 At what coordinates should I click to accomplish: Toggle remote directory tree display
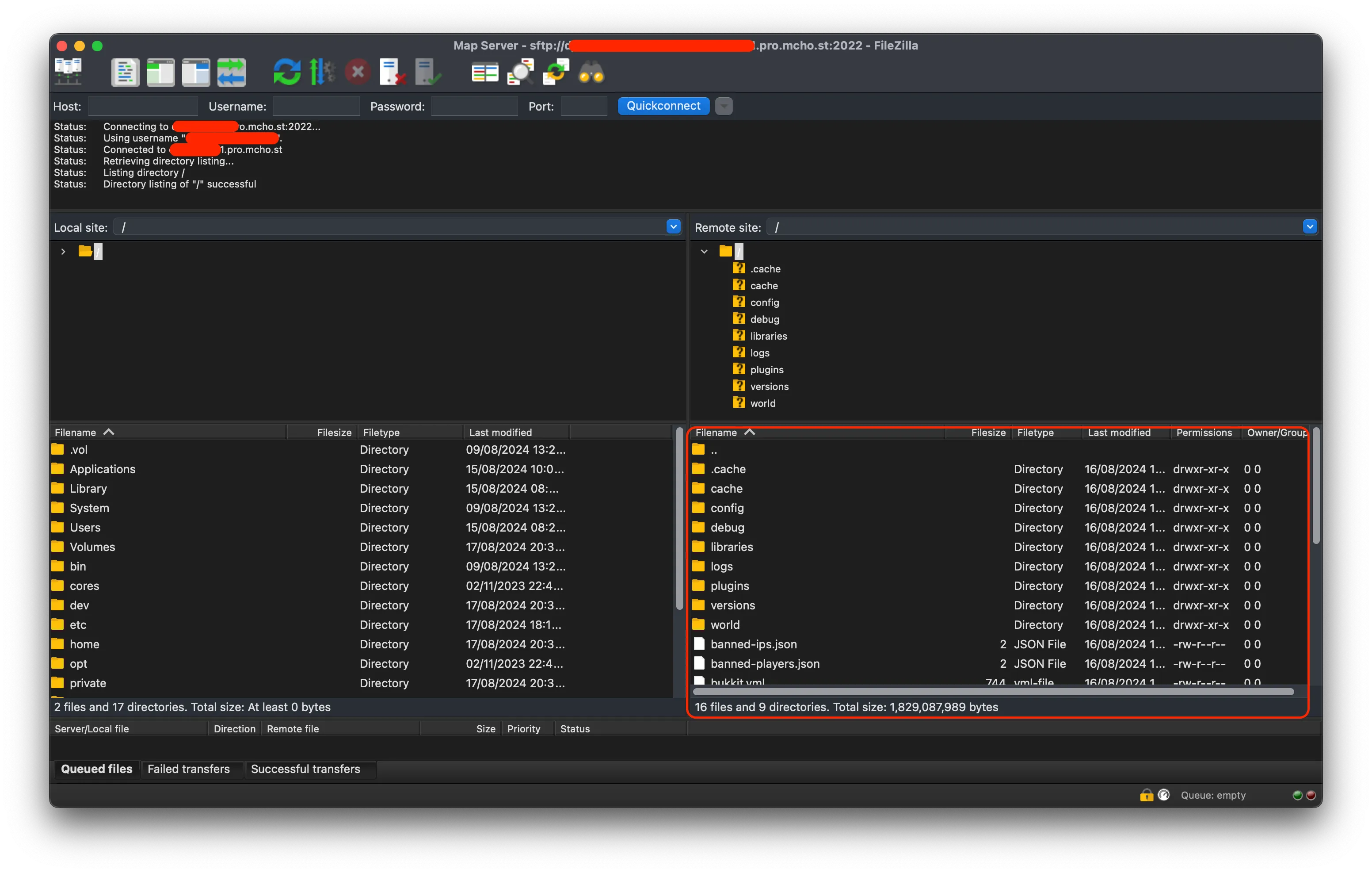(x=195, y=72)
